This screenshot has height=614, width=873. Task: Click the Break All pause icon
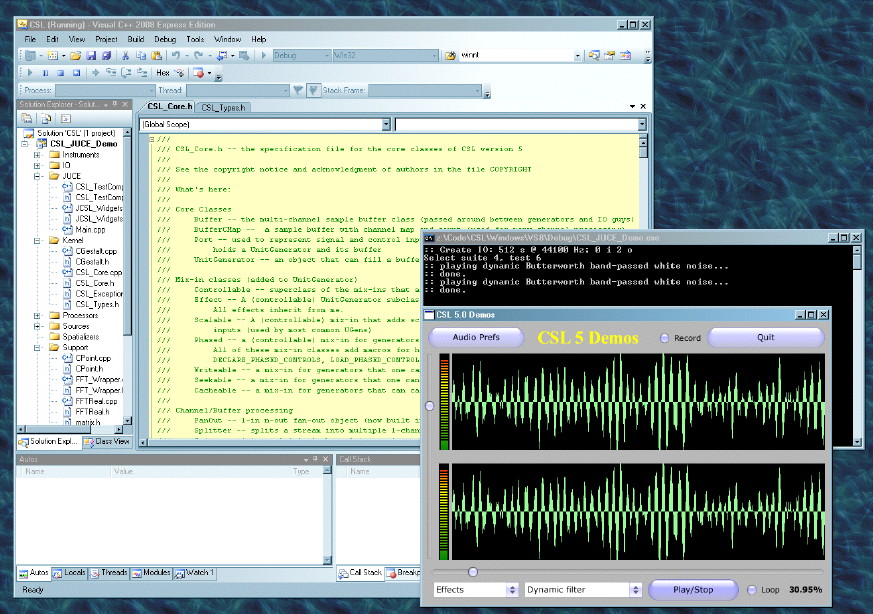pyautogui.click(x=46, y=73)
